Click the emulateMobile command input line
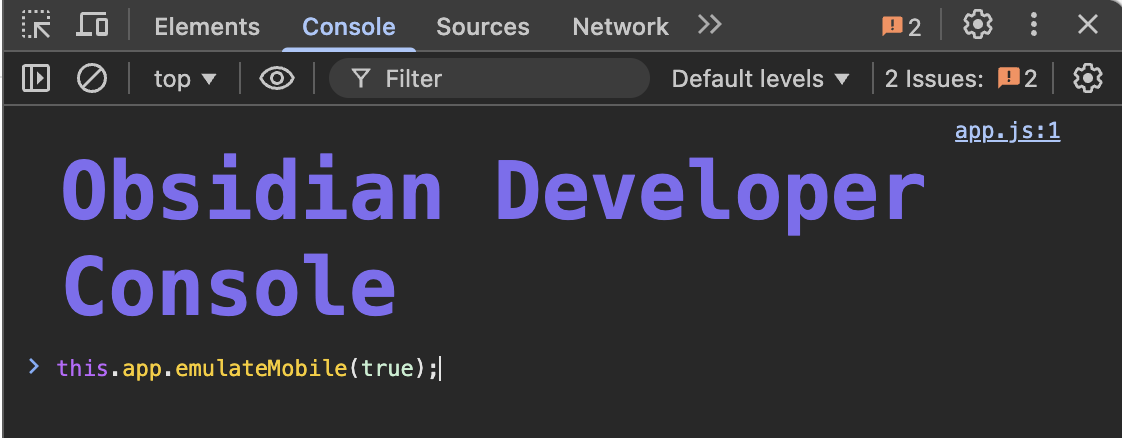 click(248, 369)
